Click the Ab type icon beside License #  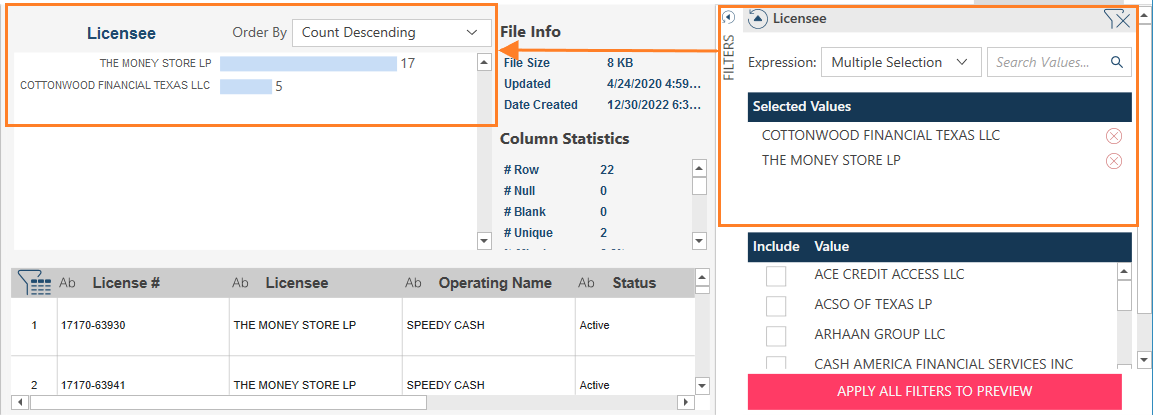(68, 283)
